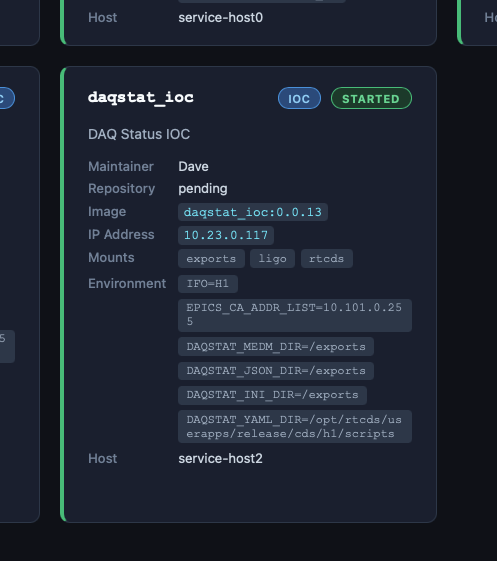Click maintainer name Dave
This screenshot has width=497, height=561.
coord(193,167)
